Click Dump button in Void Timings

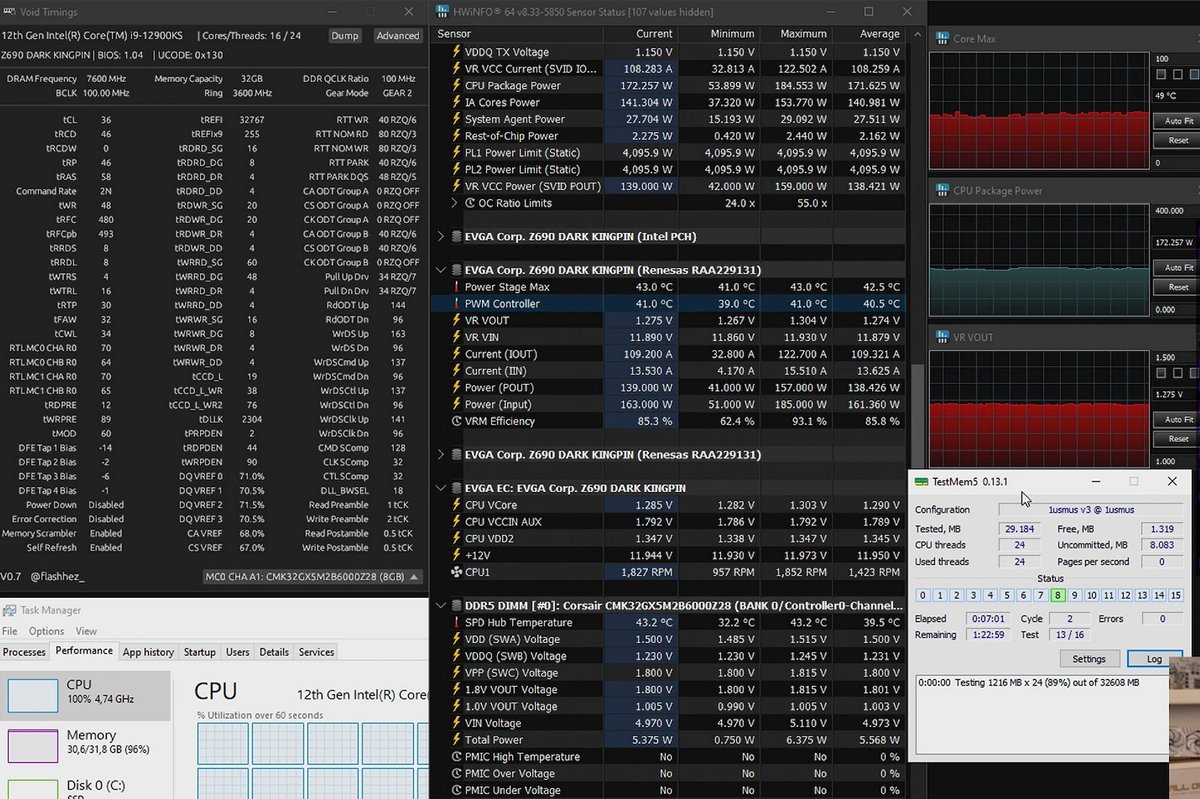(345, 35)
